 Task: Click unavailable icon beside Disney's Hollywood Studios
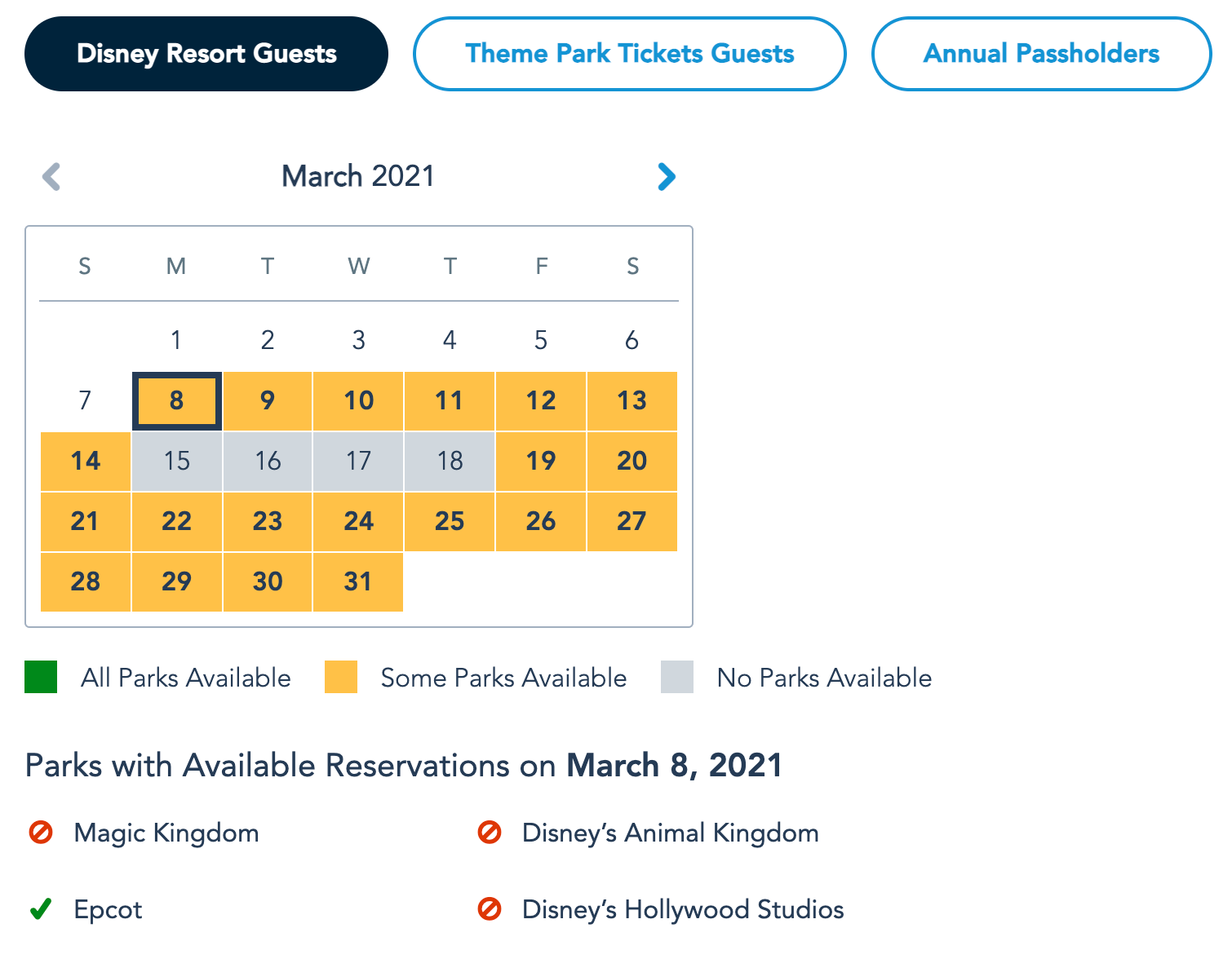click(x=490, y=909)
